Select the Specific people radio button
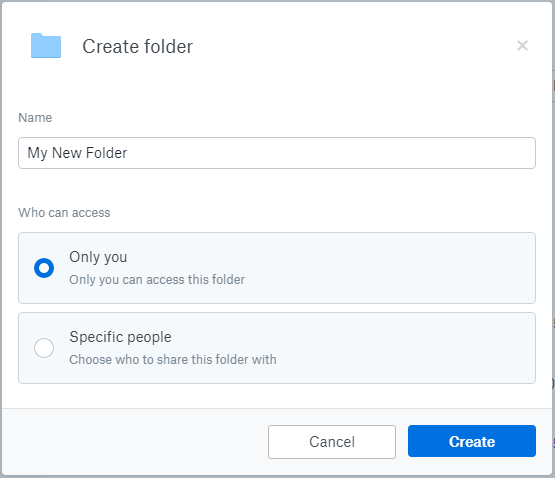Viewport: 555px width, 478px height. tap(44, 348)
